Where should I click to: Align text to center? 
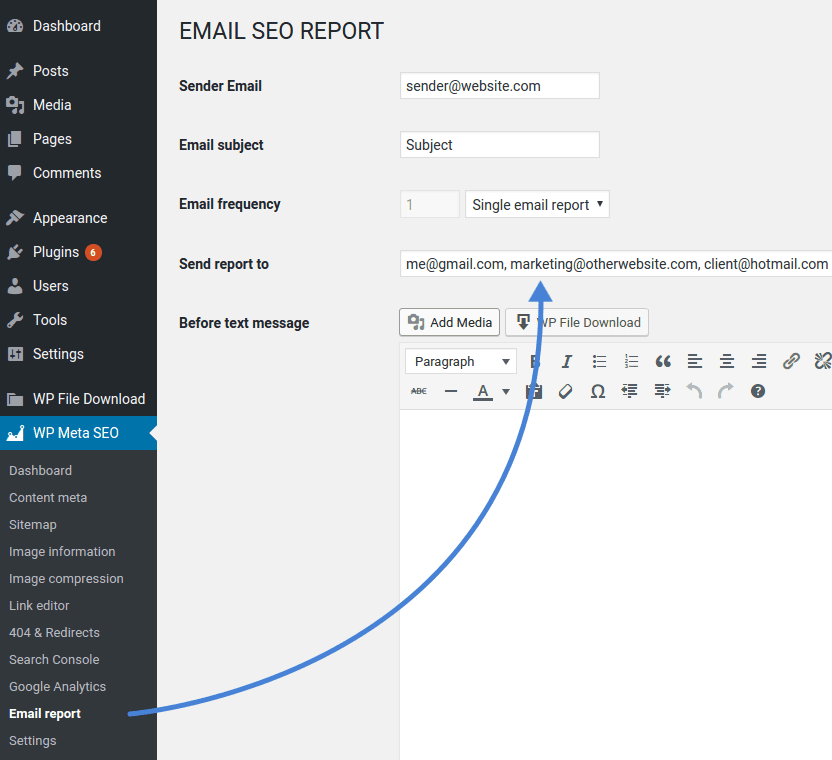point(727,361)
